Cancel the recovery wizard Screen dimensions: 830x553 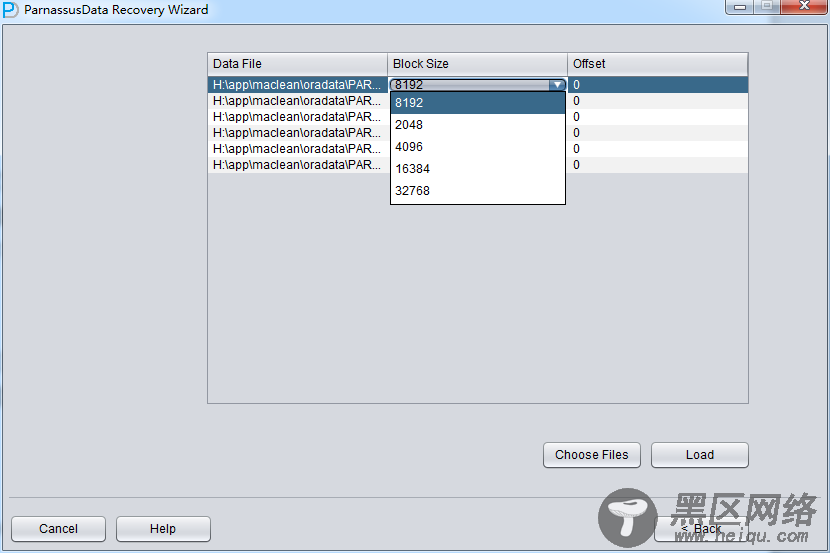(58, 529)
